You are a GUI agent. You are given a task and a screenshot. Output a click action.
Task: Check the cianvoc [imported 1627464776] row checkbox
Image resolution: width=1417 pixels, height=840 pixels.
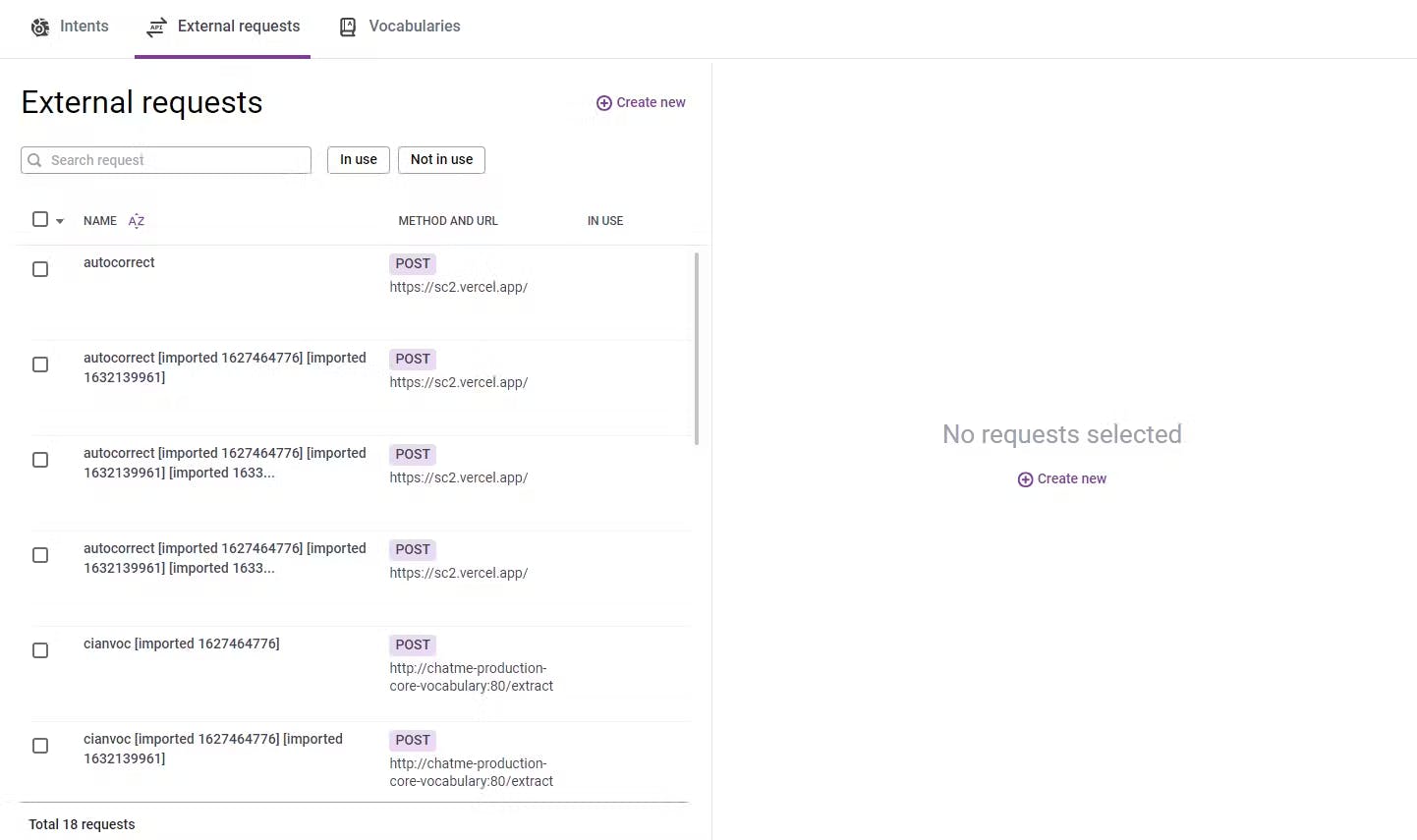40,650
